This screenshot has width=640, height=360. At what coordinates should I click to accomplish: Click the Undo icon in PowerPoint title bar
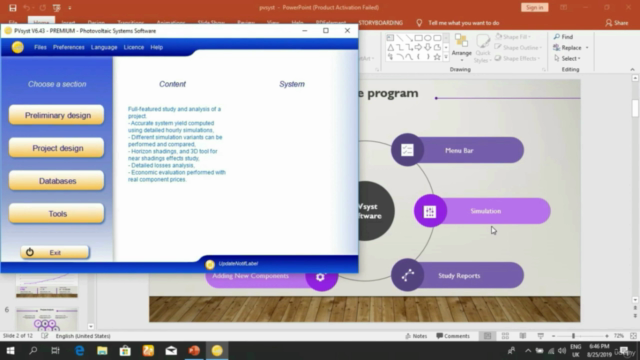(27, 8)
